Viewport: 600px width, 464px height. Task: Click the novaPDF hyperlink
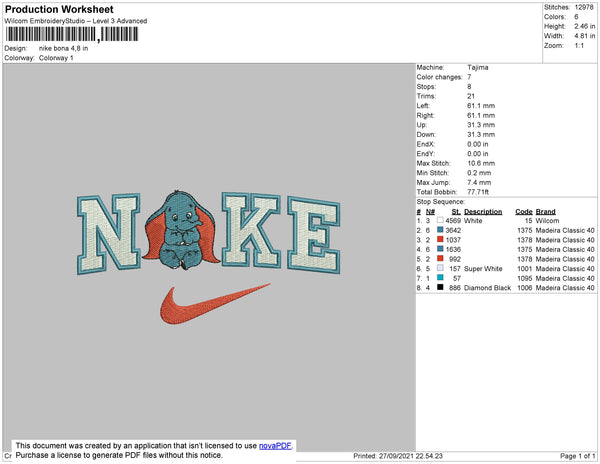(275, 446)
